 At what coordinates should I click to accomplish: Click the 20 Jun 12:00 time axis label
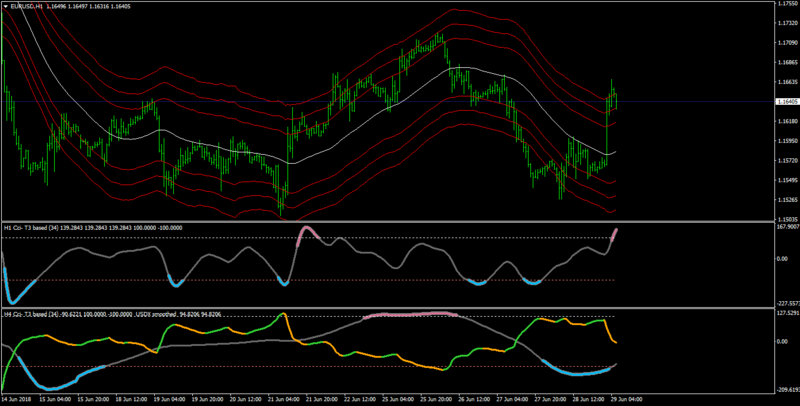click(245, 398)
